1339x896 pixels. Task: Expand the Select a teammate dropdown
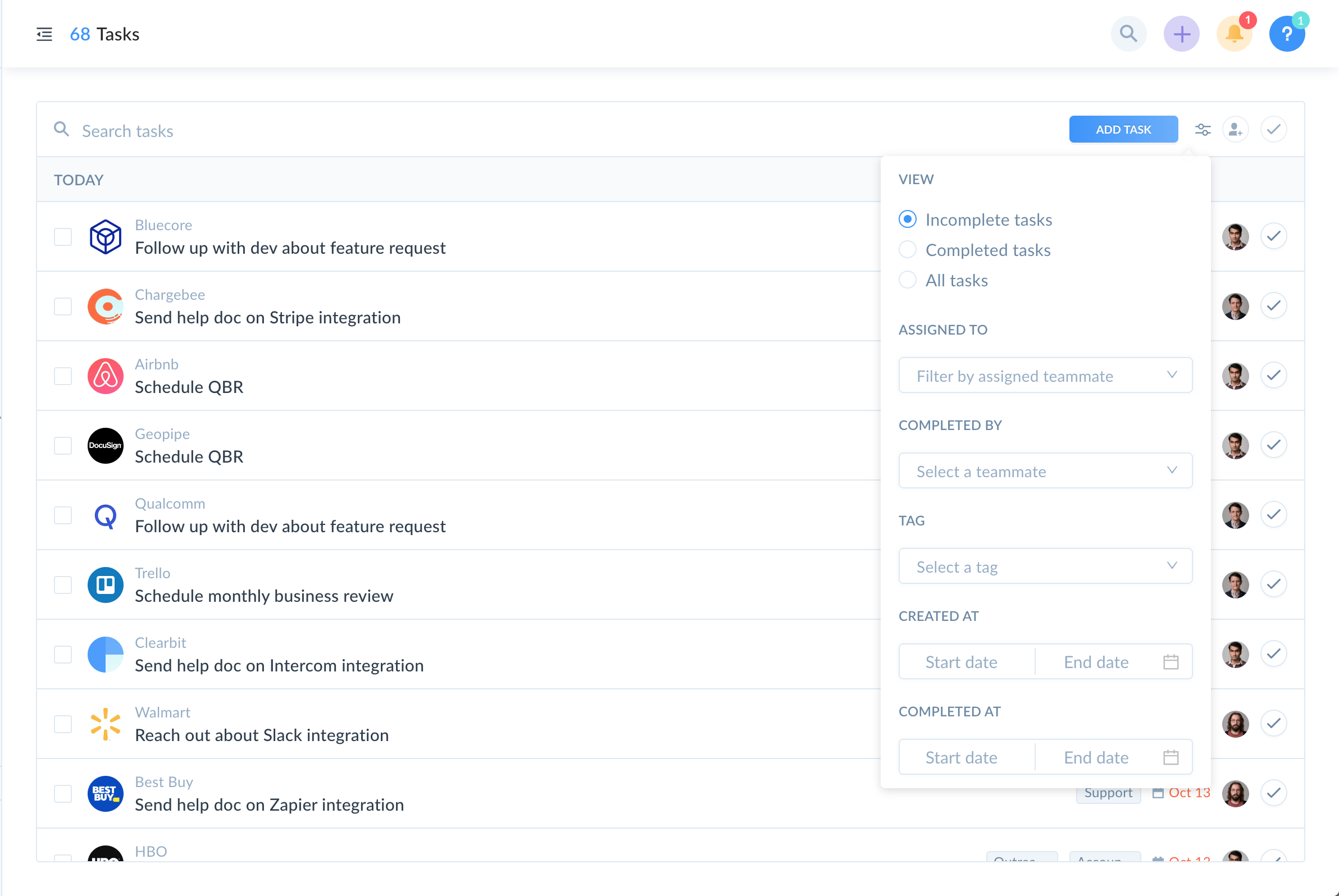pos(1045,471)
